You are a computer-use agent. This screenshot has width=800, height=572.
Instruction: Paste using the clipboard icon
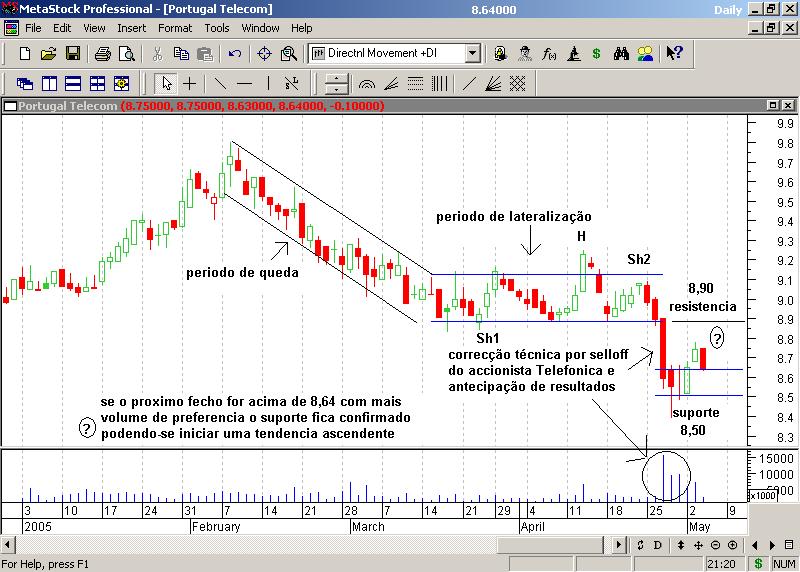[205, 54]
